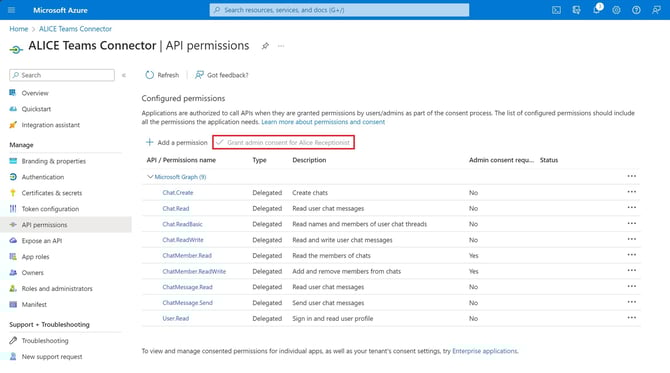The height and width of the screenshot is (373, 670).
Task: Open Quickstart in the sidebar
Action: 36,109
